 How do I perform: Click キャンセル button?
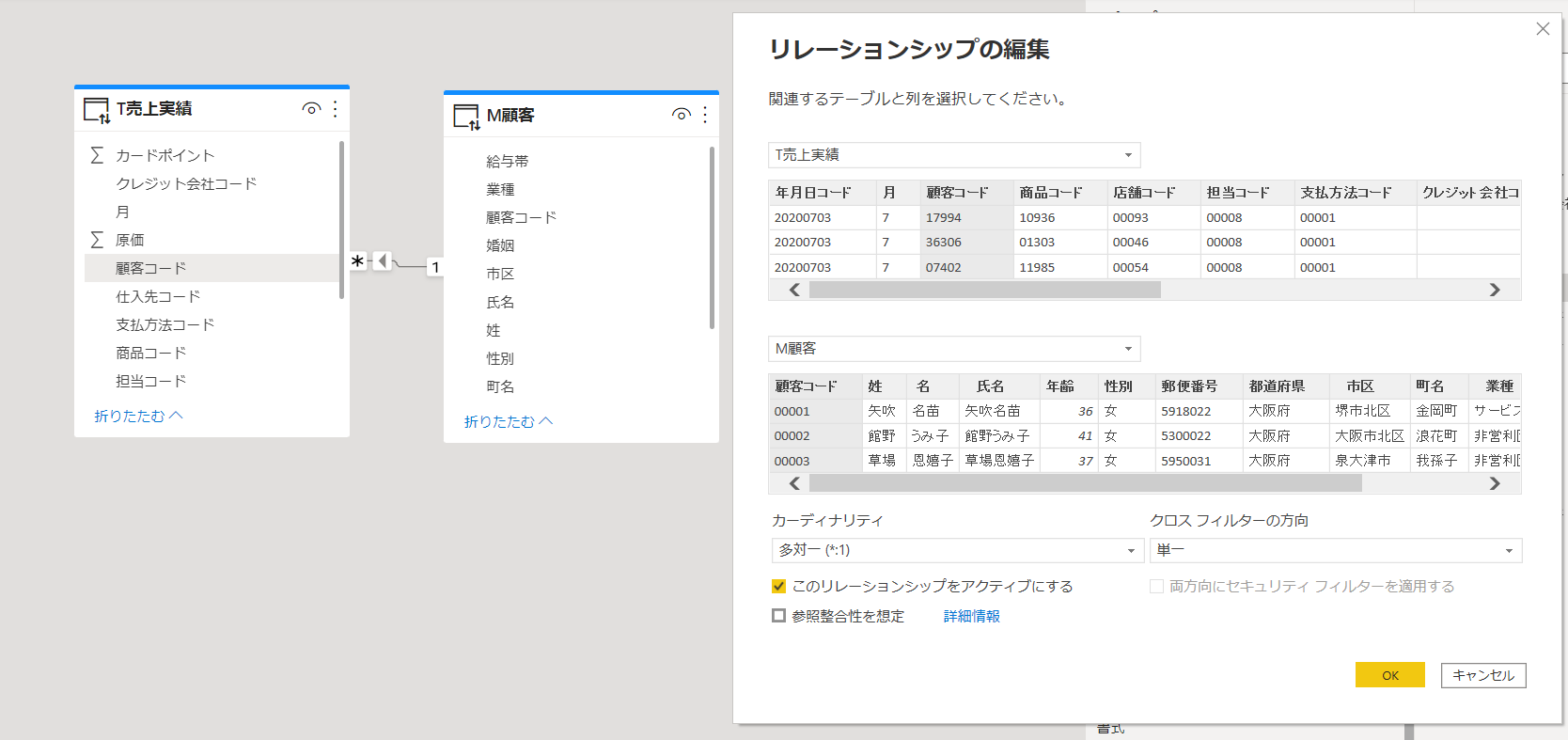click(1483, 675)
